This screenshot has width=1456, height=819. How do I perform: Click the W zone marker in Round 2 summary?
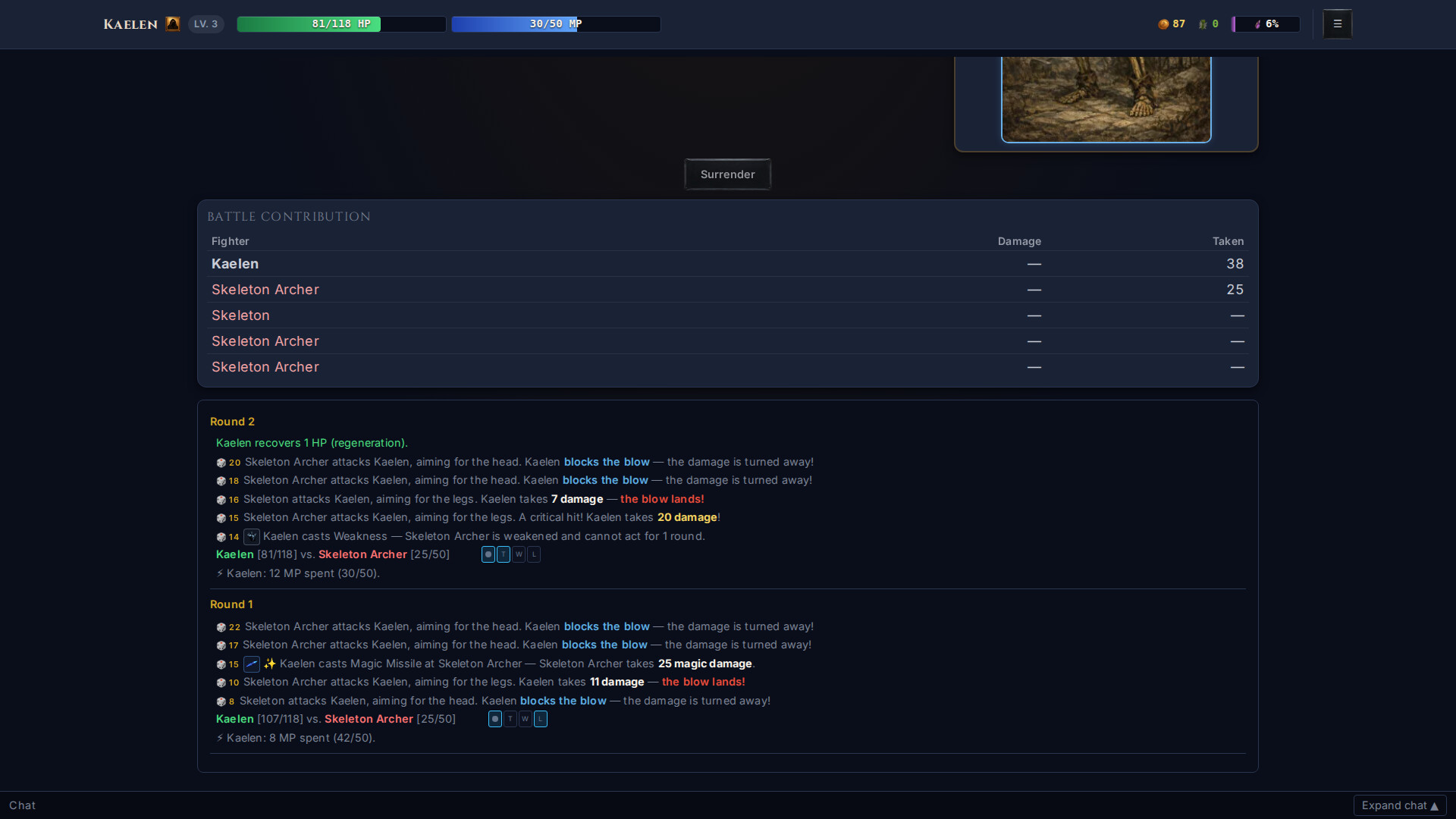pyautogui.click(x=519, y=554)
